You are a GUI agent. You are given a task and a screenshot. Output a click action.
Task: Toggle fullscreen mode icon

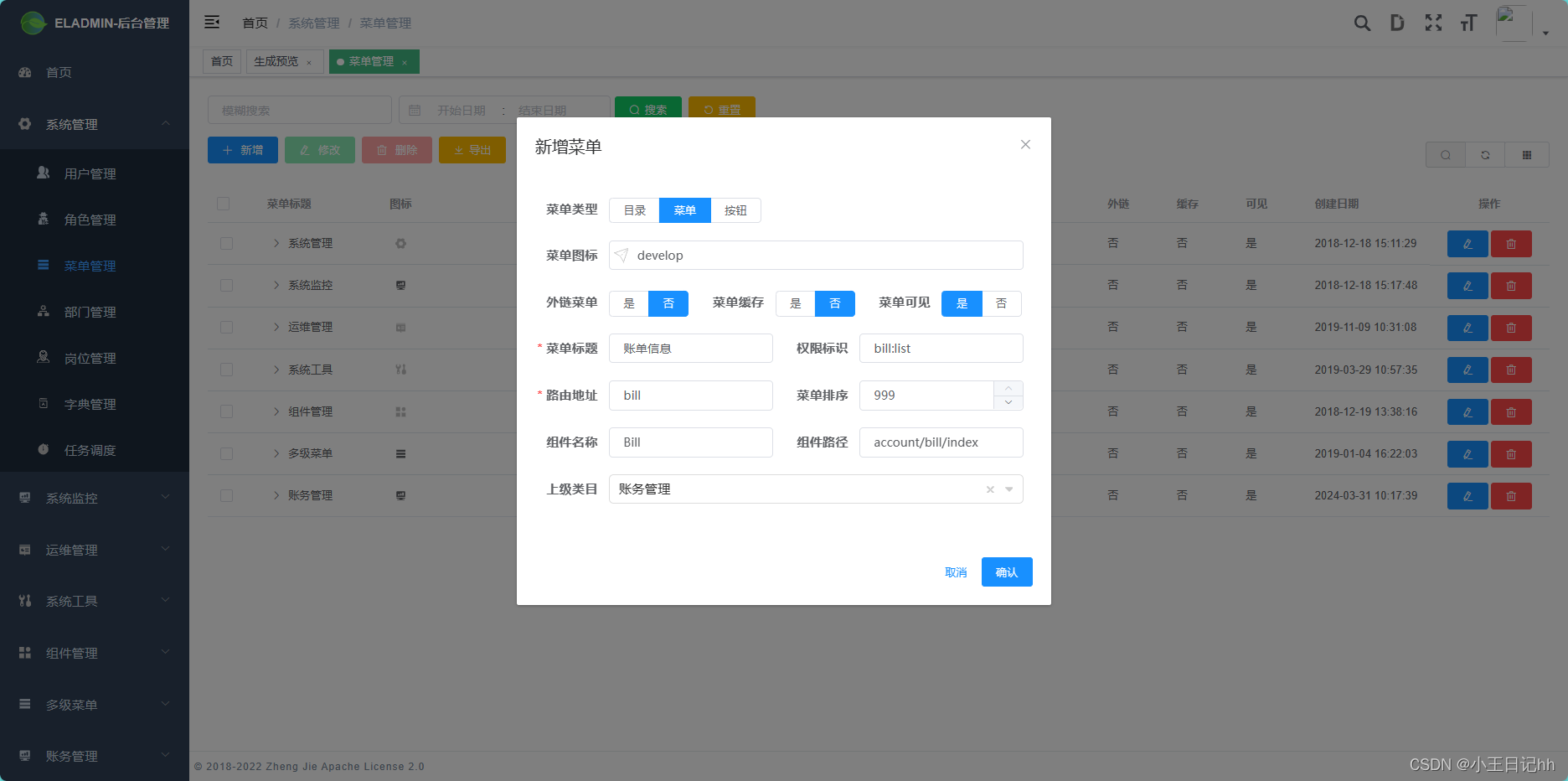tap(1433, 23)
